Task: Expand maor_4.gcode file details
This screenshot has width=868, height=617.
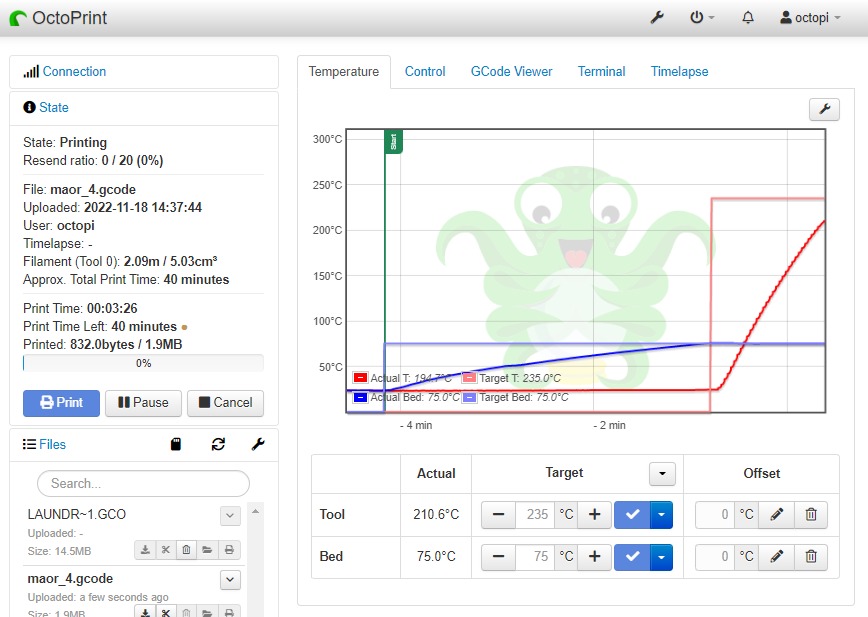Action: [230, 580]
